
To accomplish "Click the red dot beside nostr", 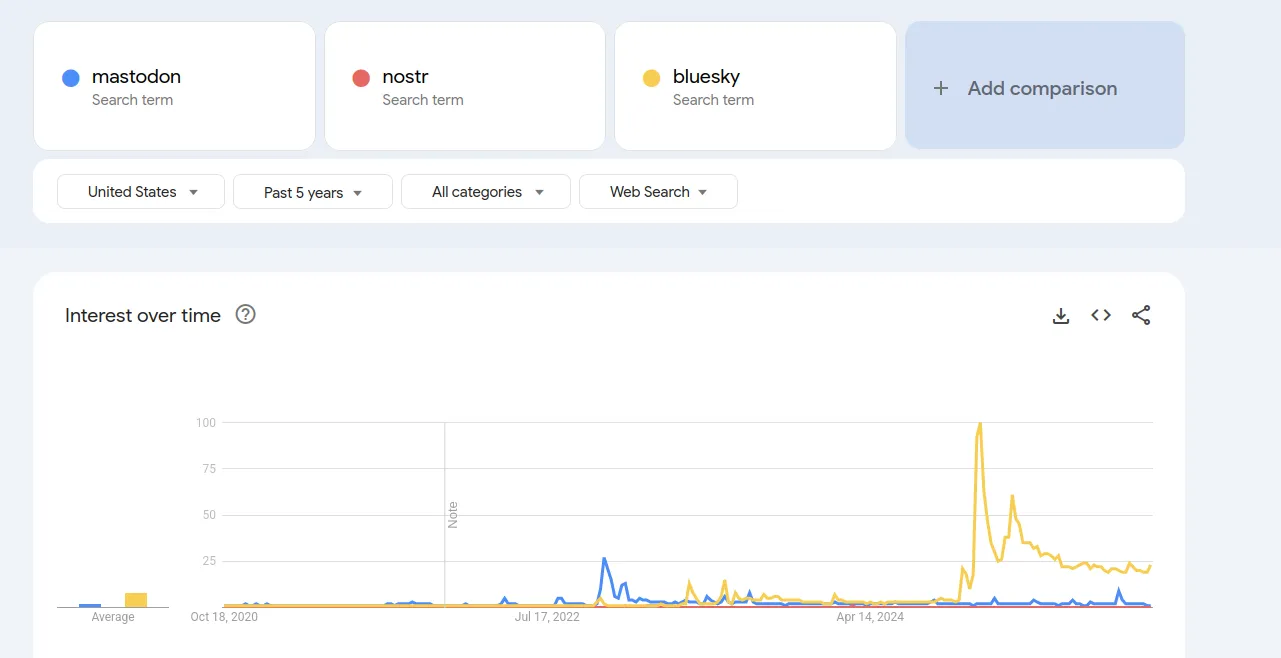I will pos(361,77).
